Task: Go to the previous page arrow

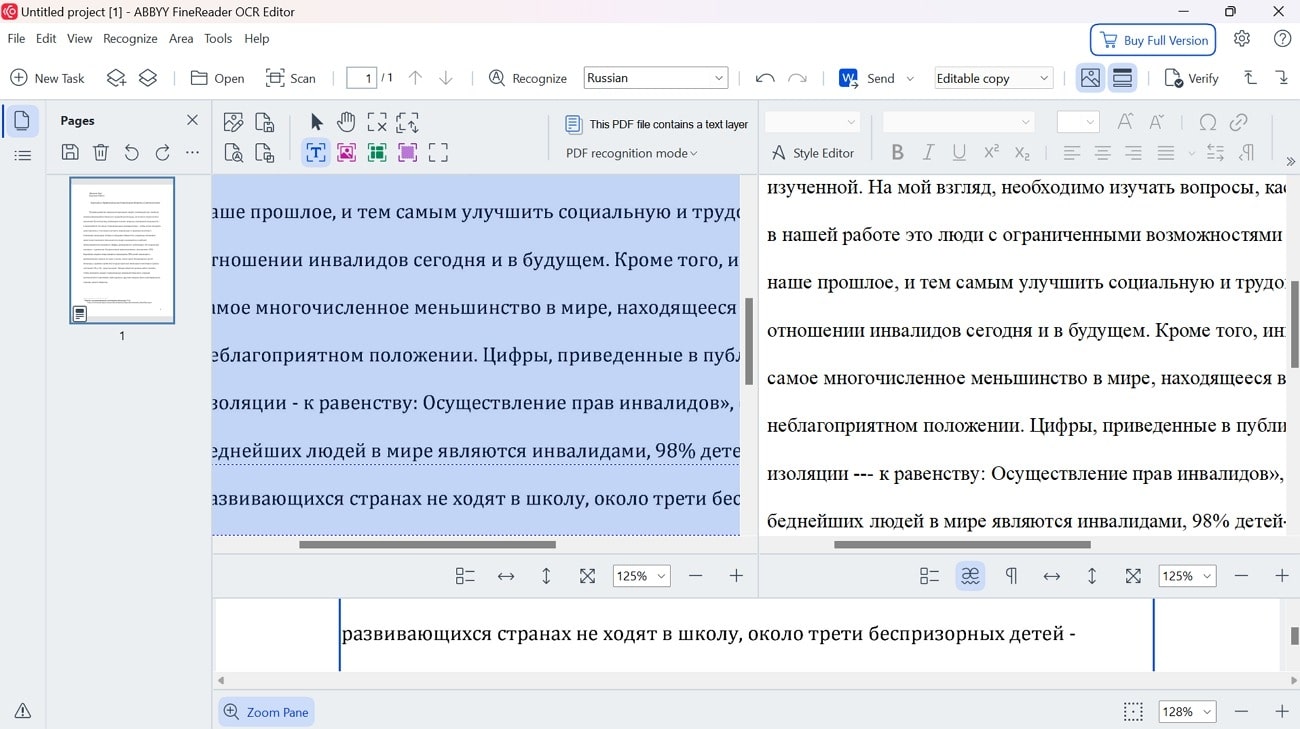Action: click(415, 78)
